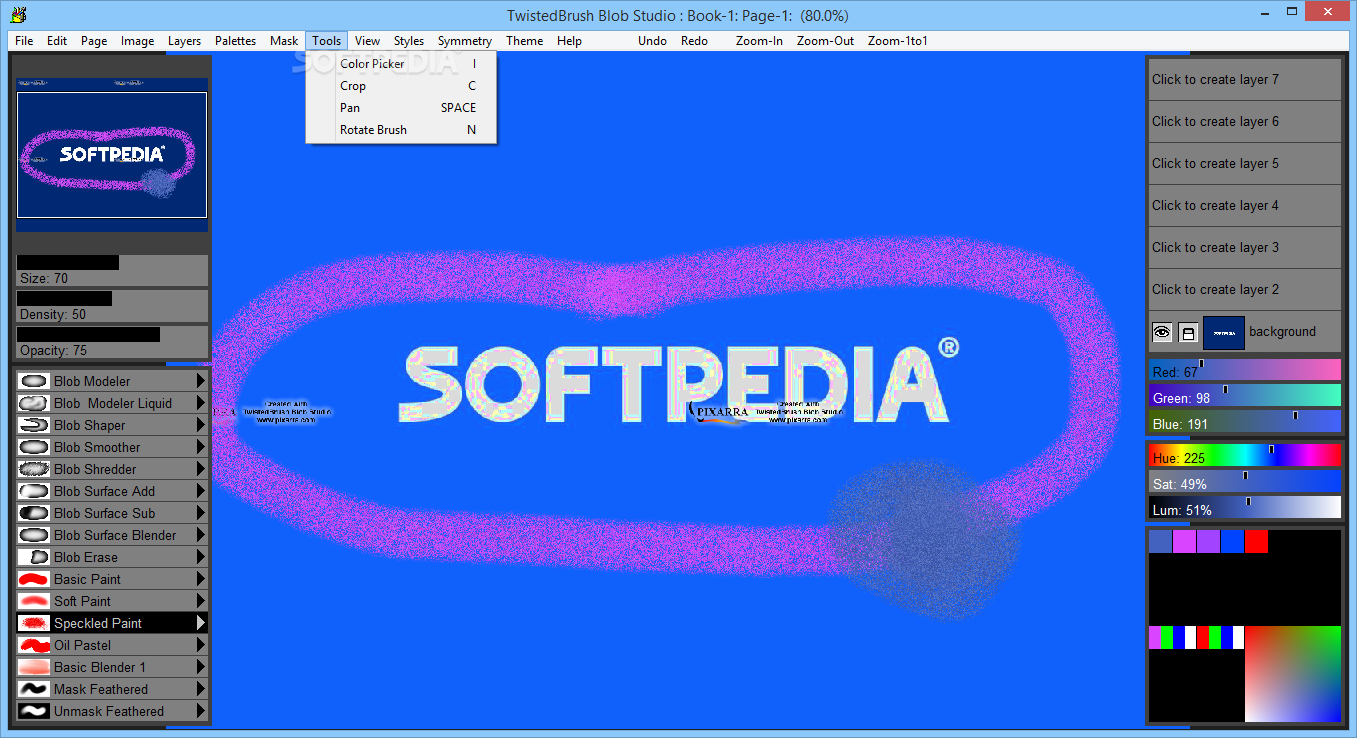Select the Soft Paint brush icon

click(x=34, y=601)
